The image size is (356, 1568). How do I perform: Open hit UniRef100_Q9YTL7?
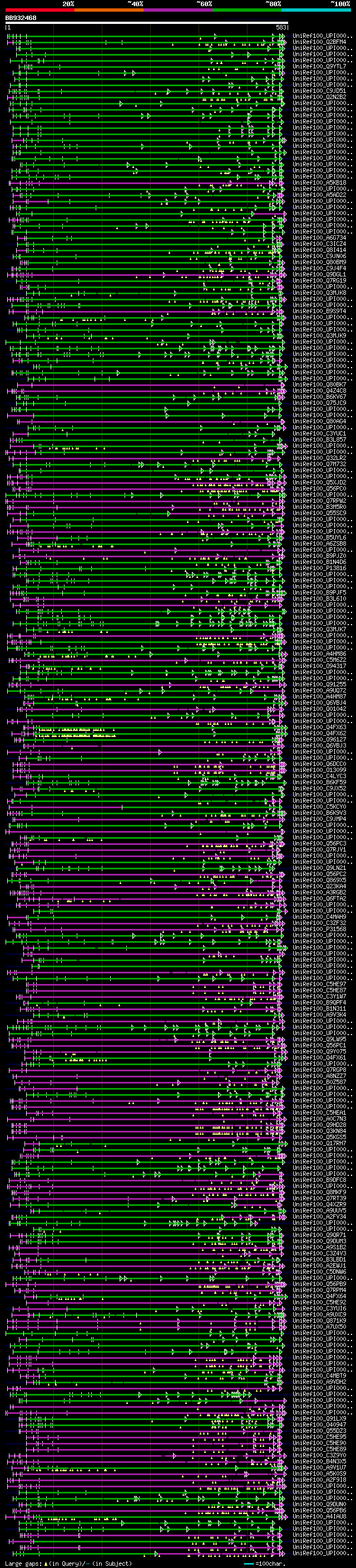click(x=319, y=66)
